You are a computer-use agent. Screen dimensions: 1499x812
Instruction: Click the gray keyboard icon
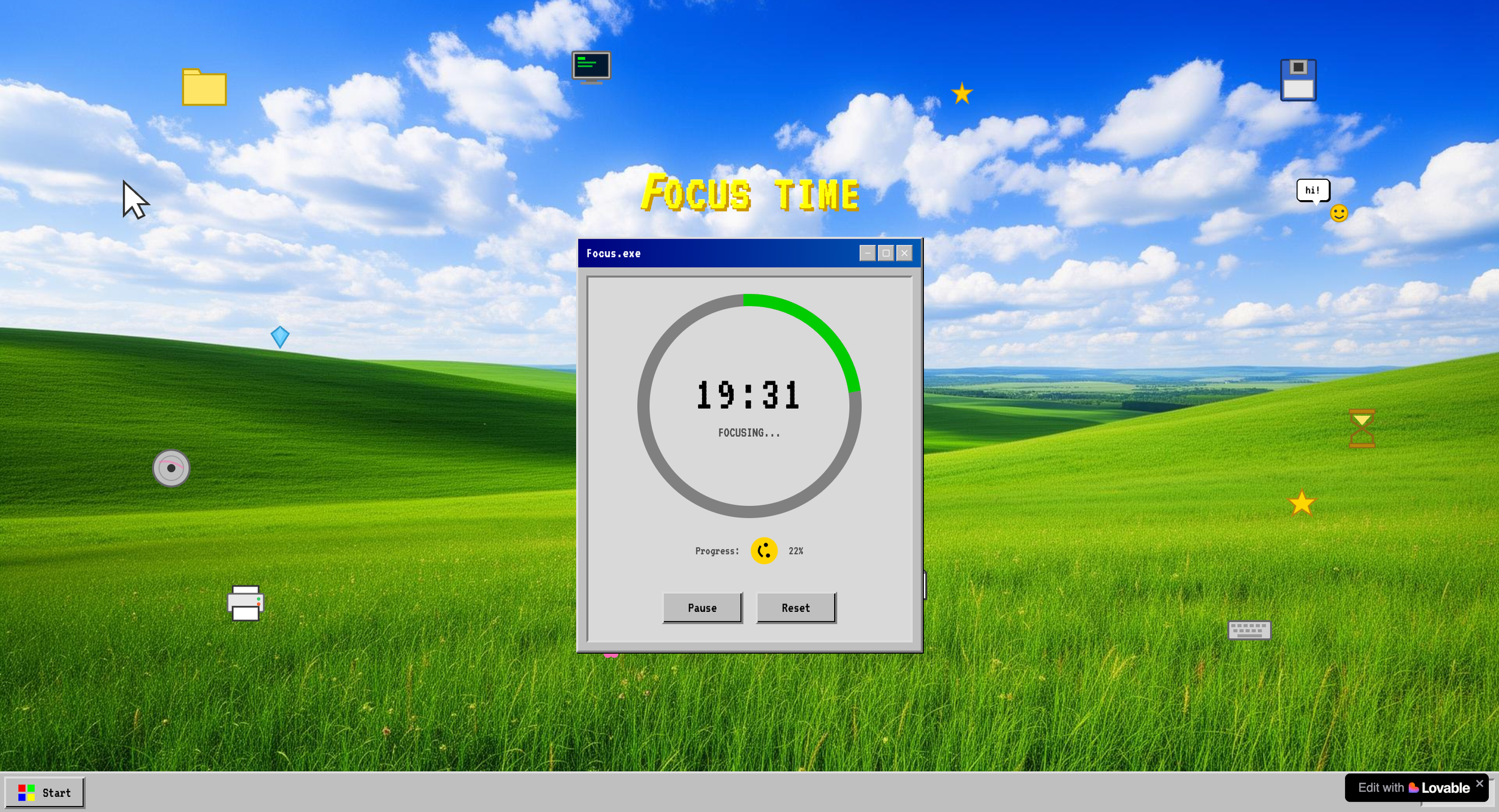coord(1249,630)
